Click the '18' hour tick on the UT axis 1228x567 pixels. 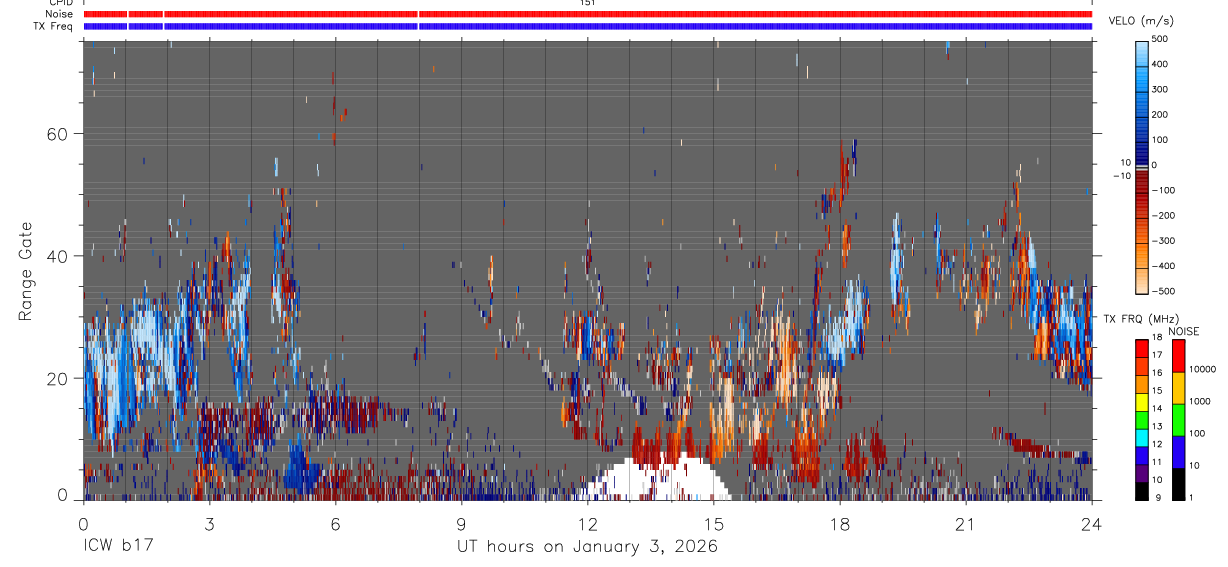coord(840,523)
